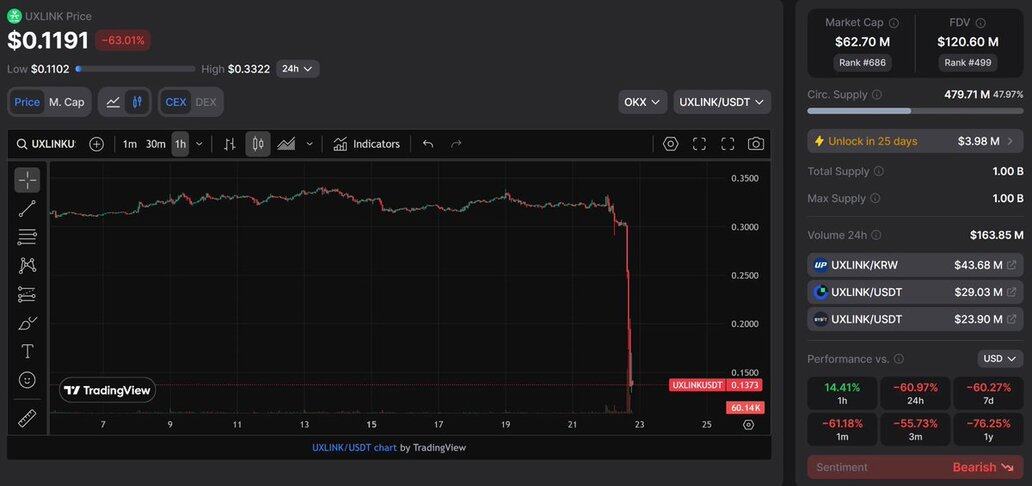Click the -76.25% 1y performance cell

(x=989, y=429)
